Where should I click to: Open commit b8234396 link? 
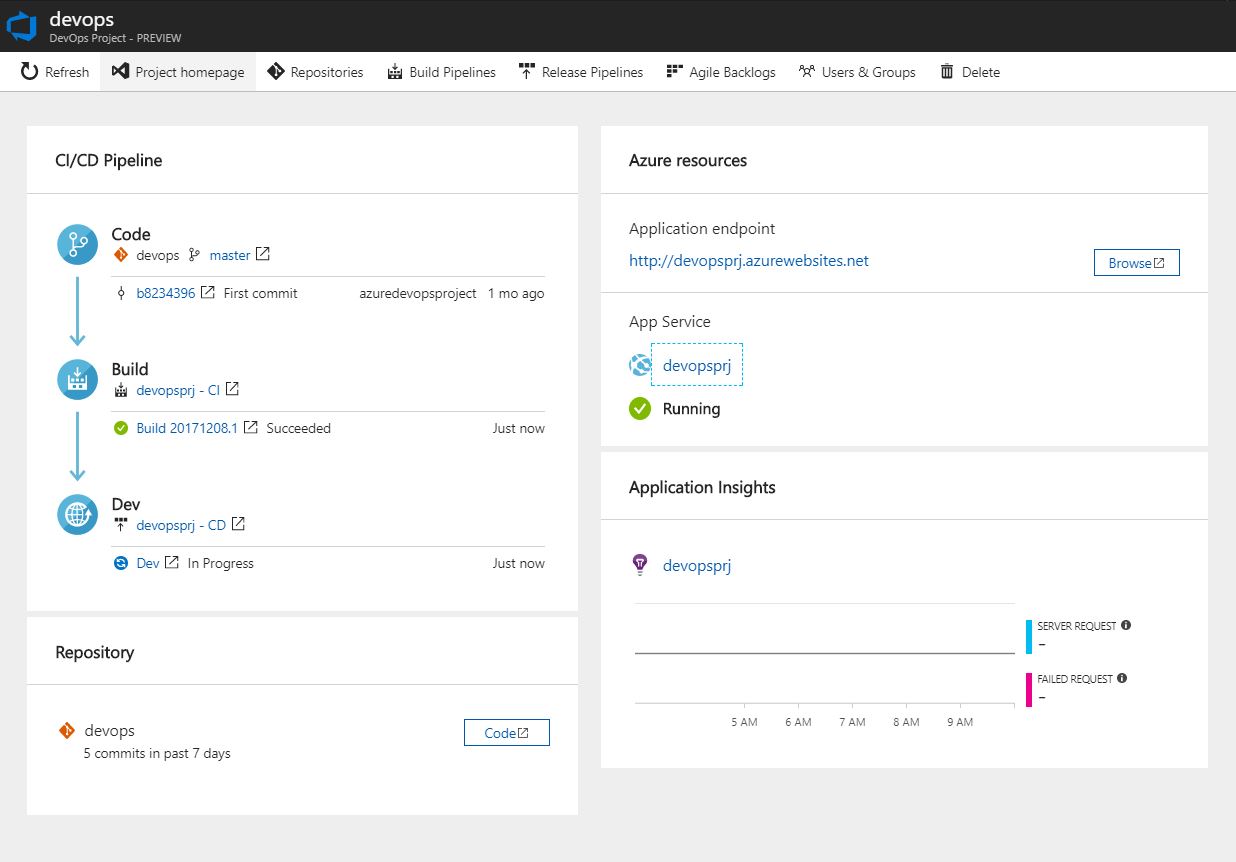coord(166,293)
